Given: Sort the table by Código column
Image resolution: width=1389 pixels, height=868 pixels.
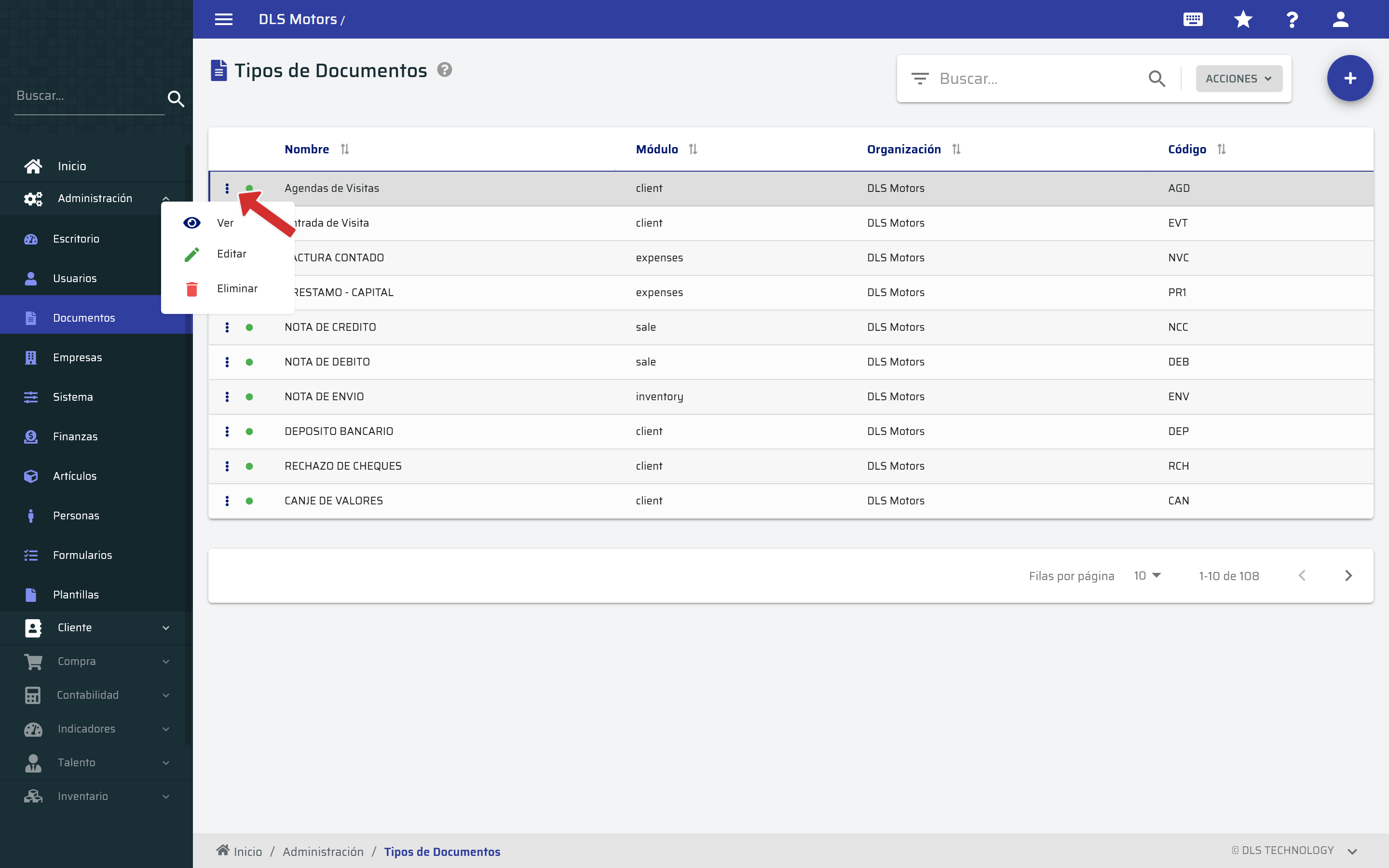Looking at the screenshot, I should pyautogui.click(x=1222, y=149).
